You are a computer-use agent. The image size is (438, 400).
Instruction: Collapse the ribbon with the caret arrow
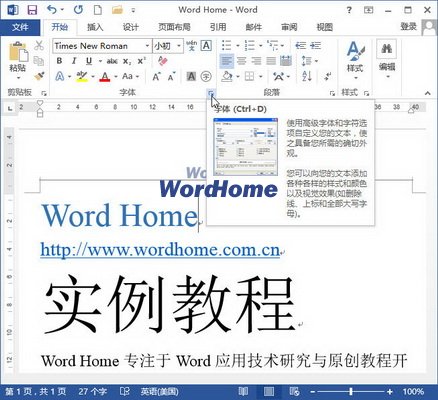(x=428, y=93)
